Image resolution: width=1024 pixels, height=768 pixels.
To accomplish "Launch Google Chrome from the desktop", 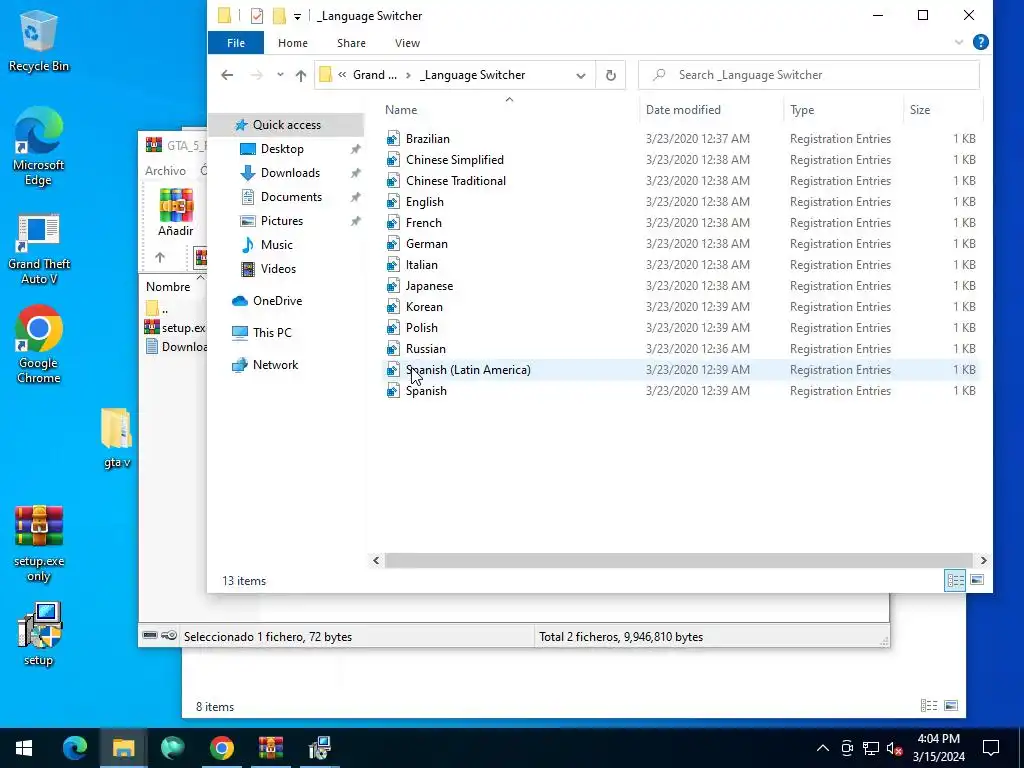I will pos(39,344).
